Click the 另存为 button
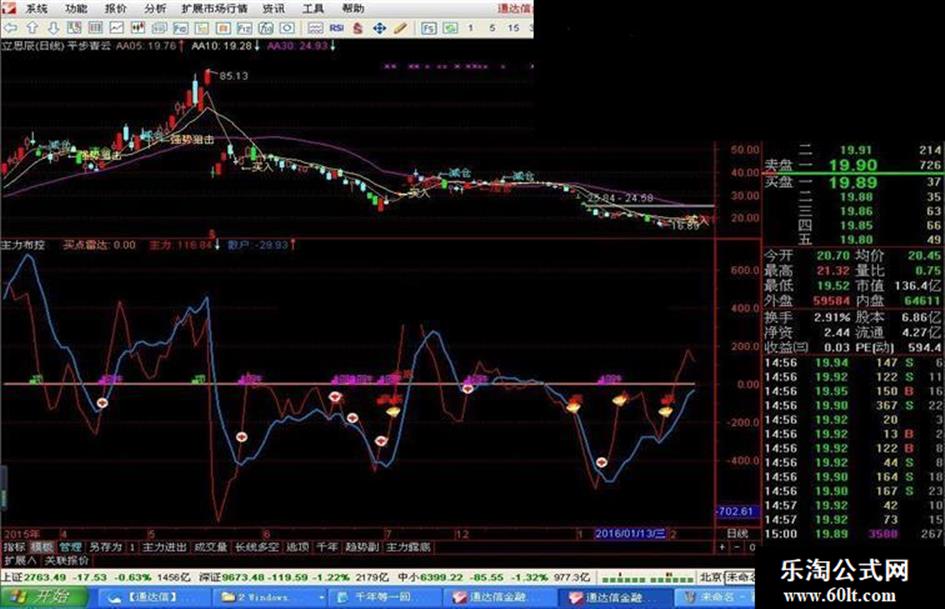Viewport: 945px width, 609px height. click(x=105, y=547)
